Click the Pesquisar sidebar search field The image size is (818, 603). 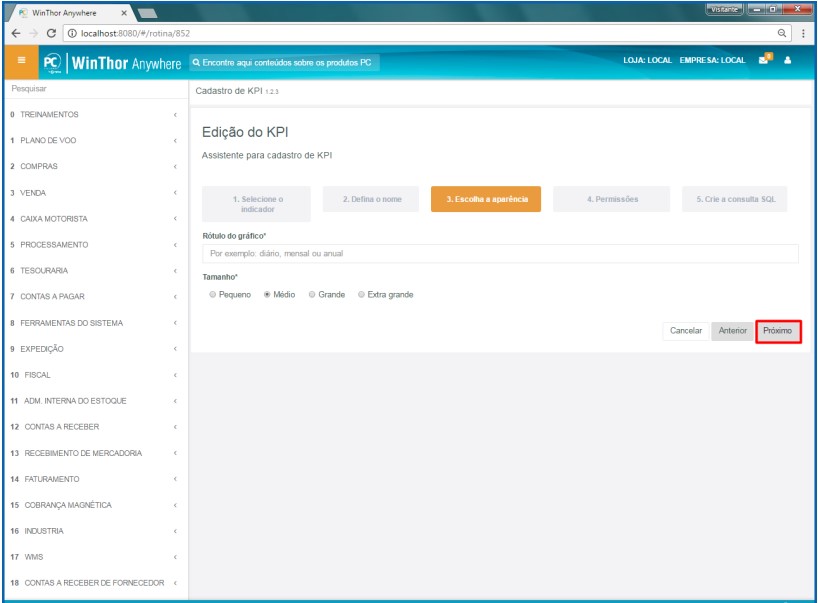click(95, 89)
